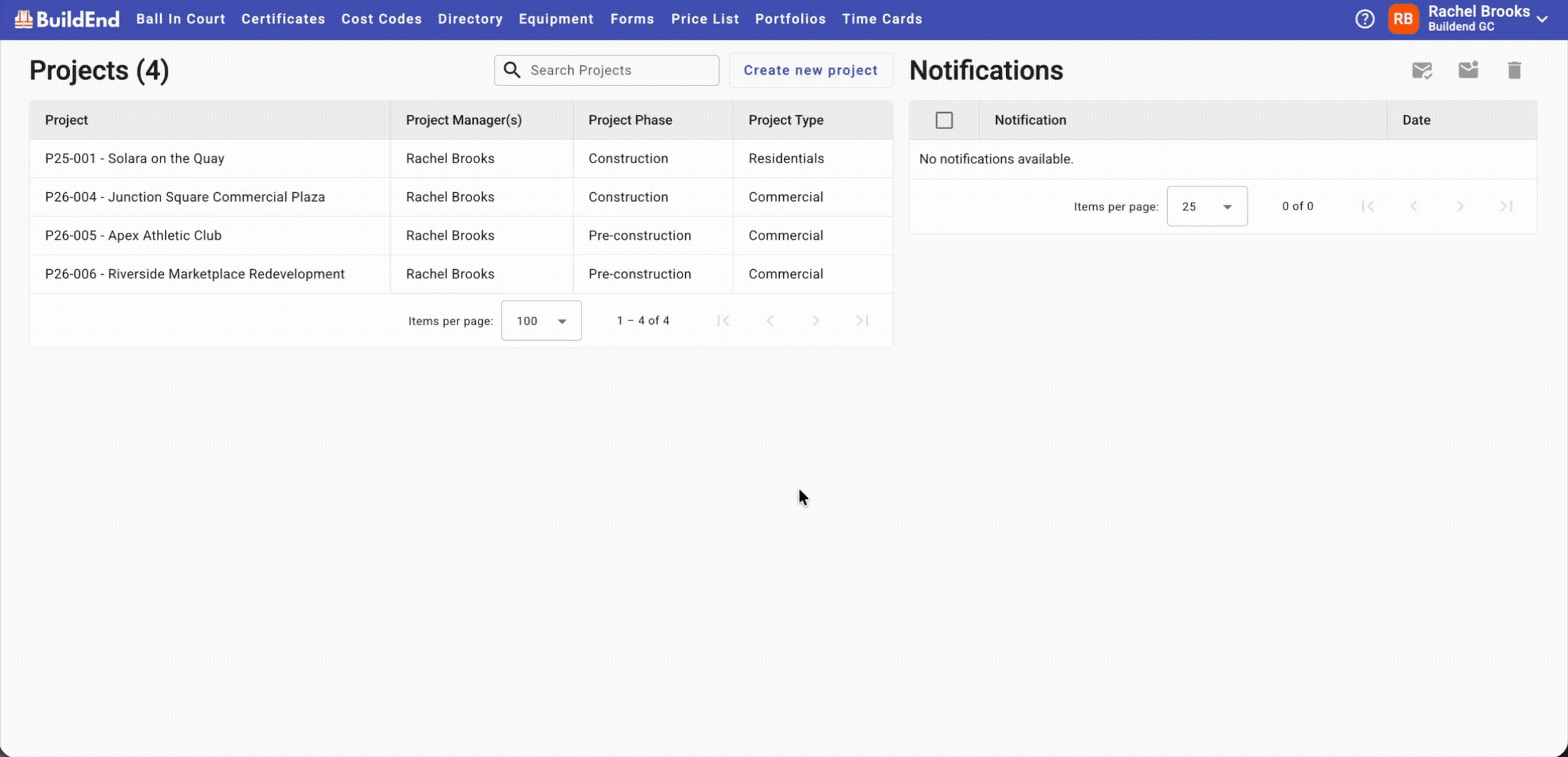
Task: Click Buildend GC company name
Action: [1461, 27]
